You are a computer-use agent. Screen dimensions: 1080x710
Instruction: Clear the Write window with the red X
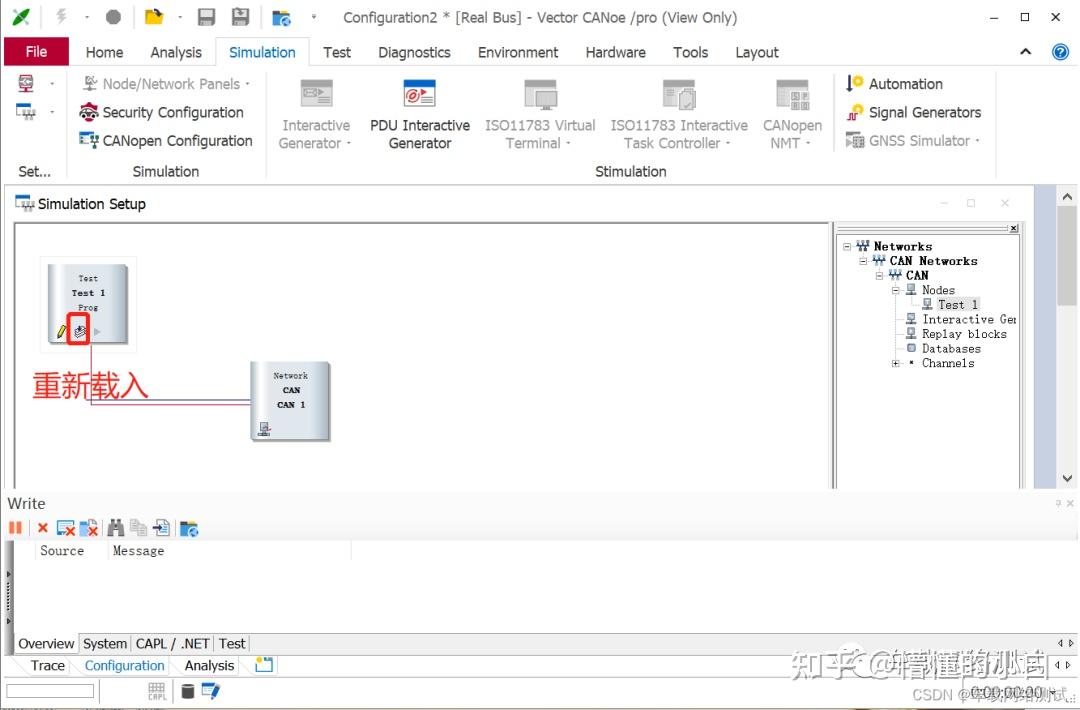tap(42, 528)
